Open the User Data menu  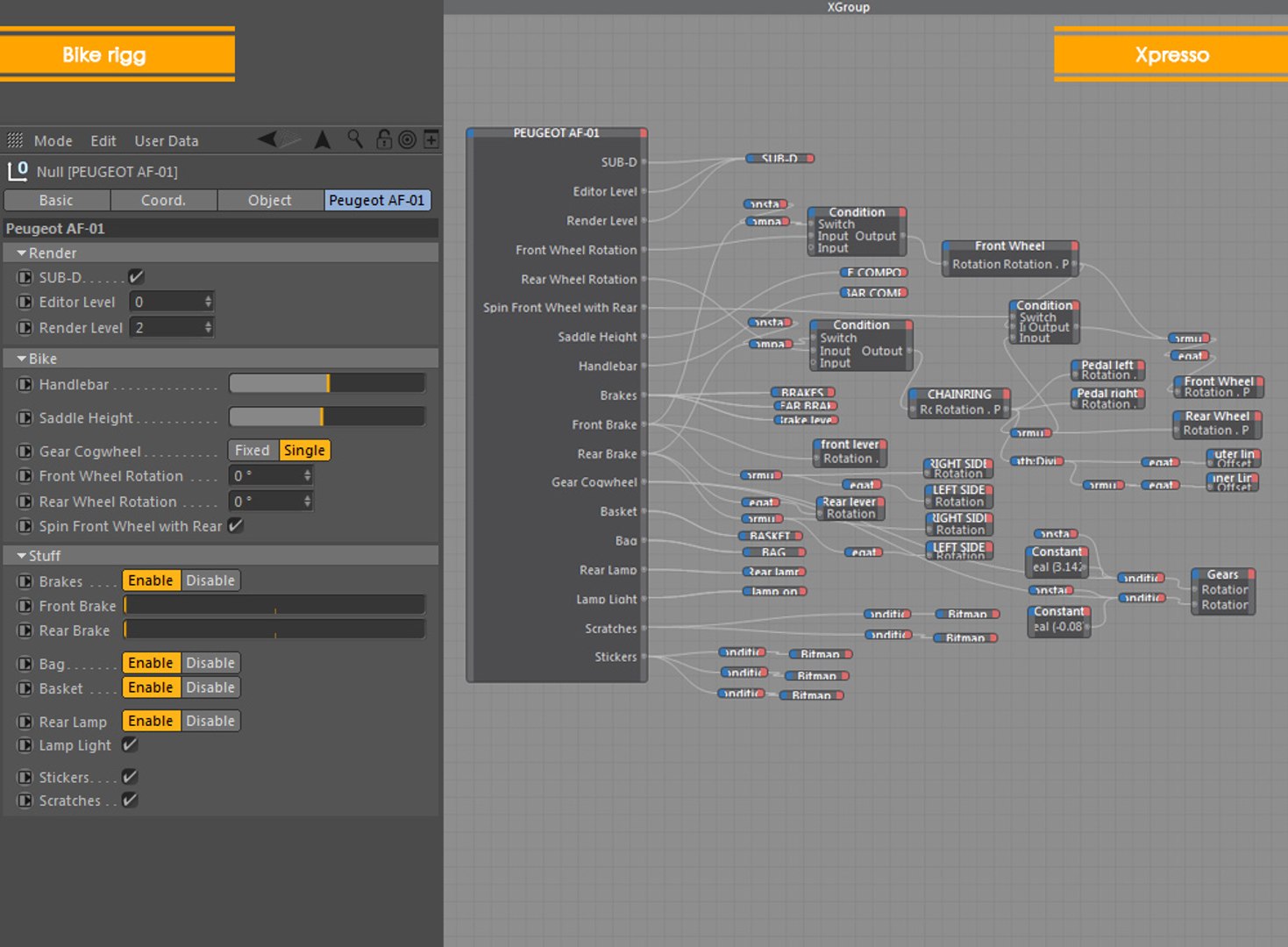click(167, 140)
